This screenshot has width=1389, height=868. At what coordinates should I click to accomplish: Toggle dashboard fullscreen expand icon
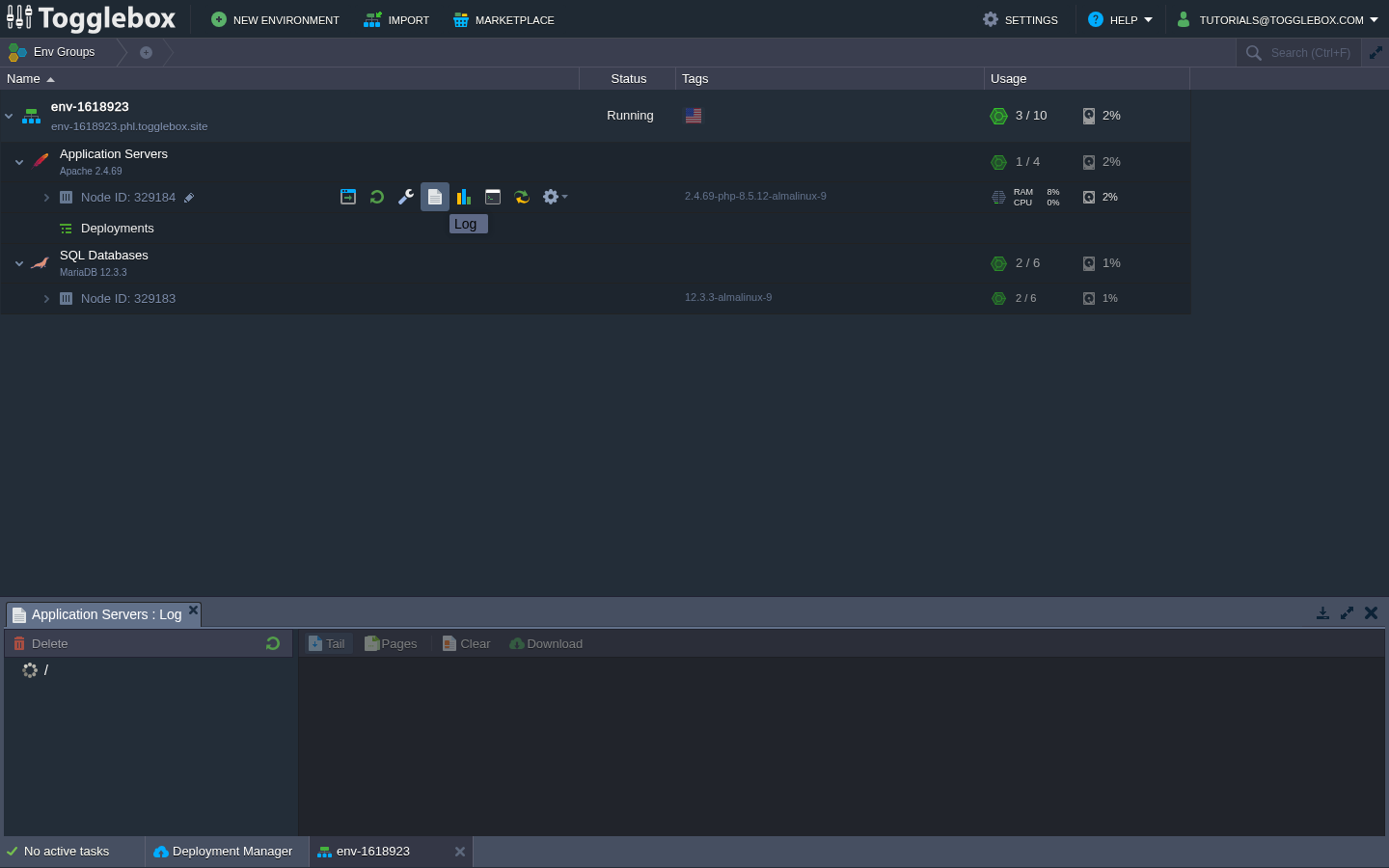(1375, 53)
